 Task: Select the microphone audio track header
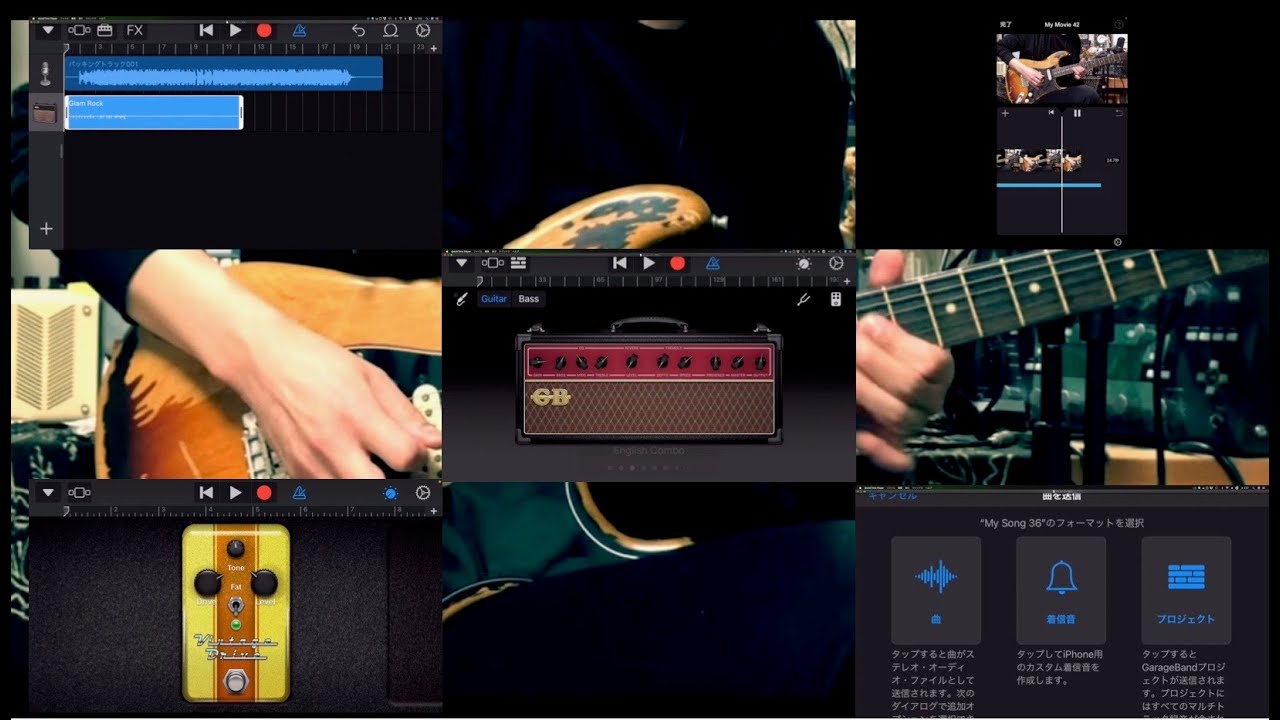tap(45, 73)
